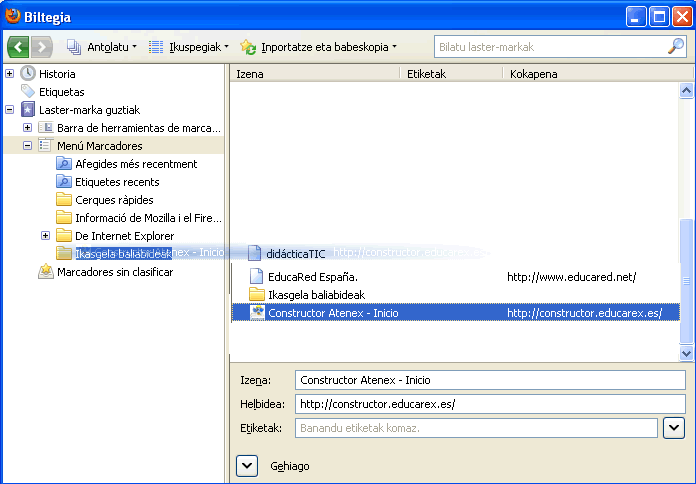
Task: Click the De Internet Explorer folder icon
Action: pyautogui.click(x=64, y=235)
